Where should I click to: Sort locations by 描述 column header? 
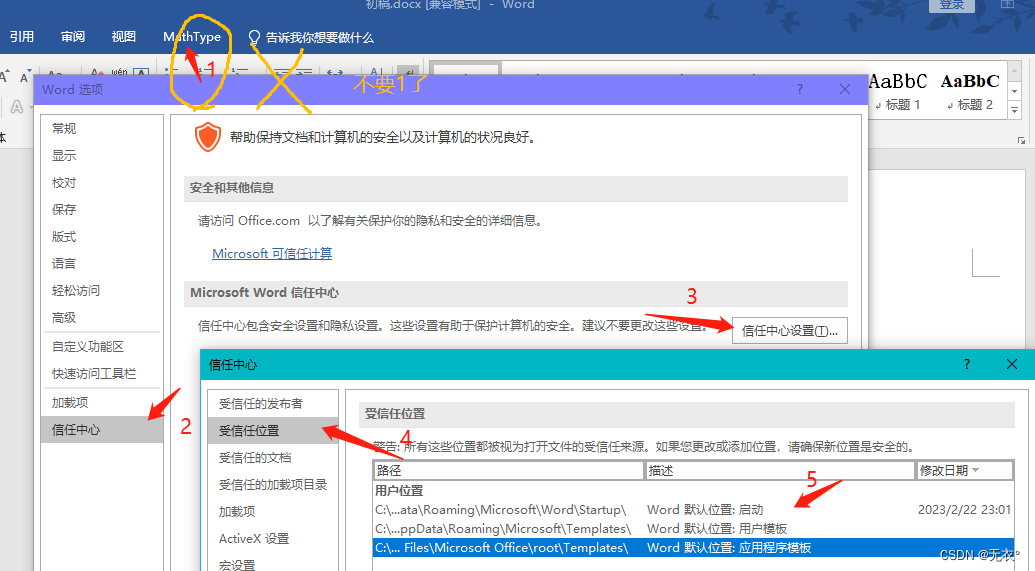click(x=780, y=471)
